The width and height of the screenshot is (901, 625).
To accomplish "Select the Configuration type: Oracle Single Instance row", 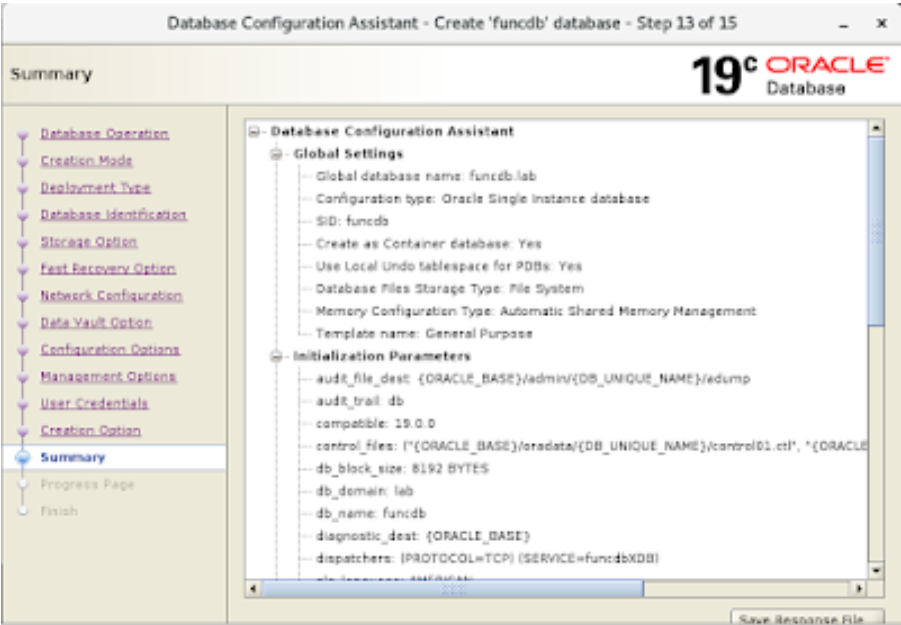I will pos(482,199).
